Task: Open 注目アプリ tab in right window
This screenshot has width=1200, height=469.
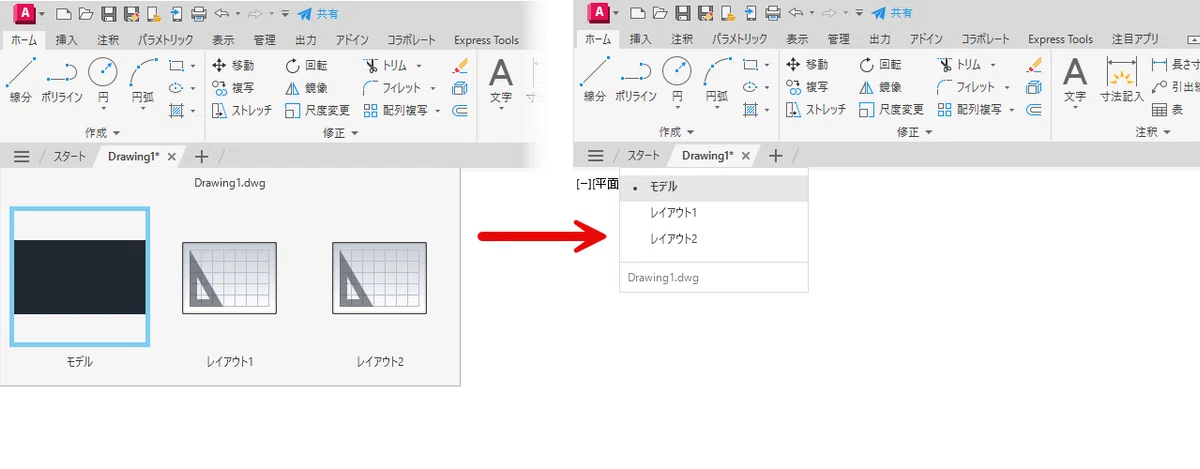Action: 1135,40
